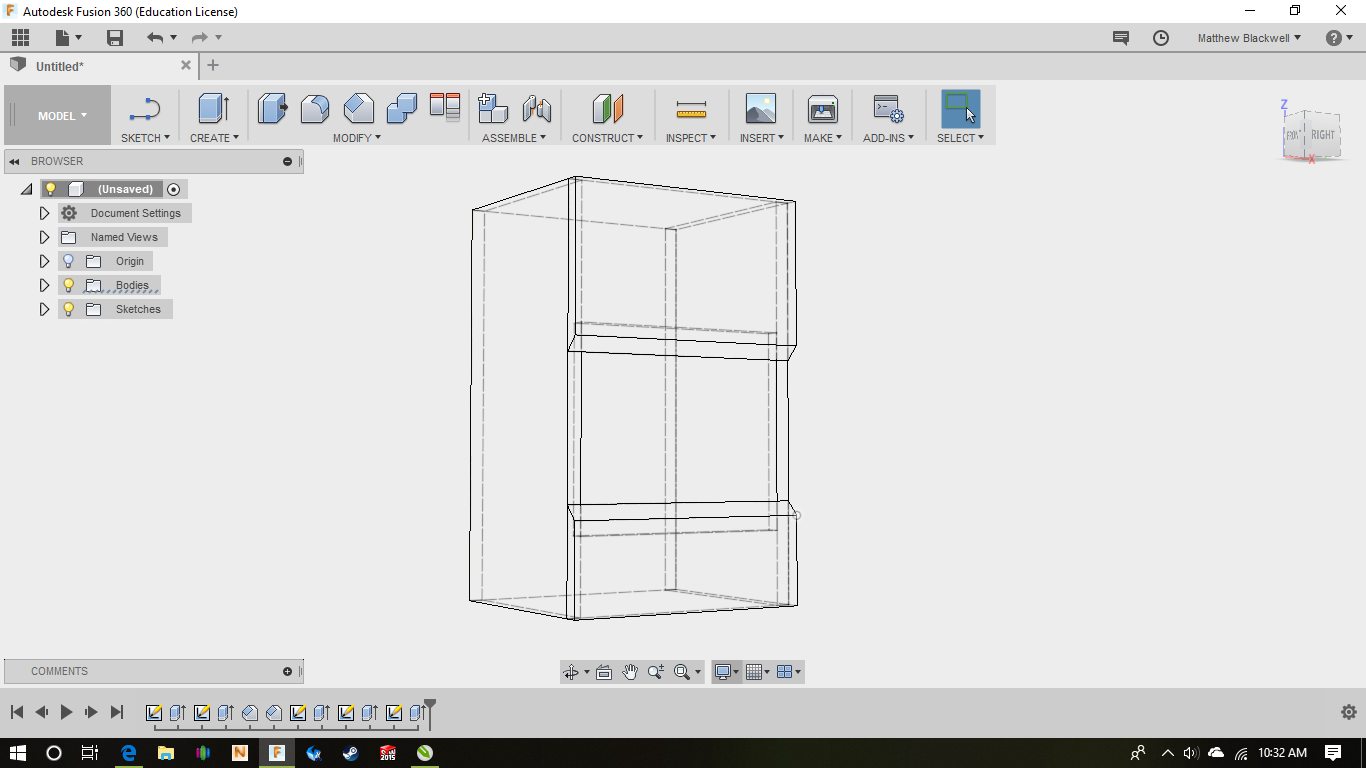This screenshot has height=768, width=1366.
Task: Open the SKETCH menu label
Action: pyautogui.click(x=145, y=138)
